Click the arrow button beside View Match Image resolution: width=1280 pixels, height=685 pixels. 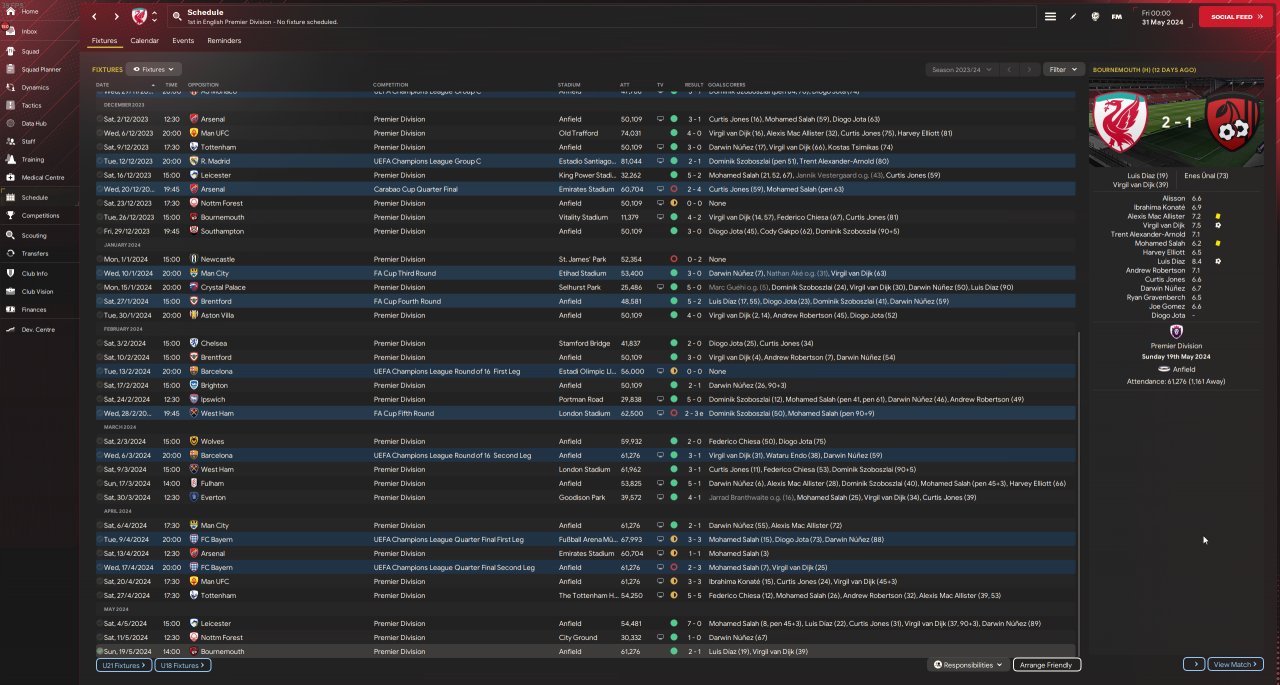[x=1193, y=664]
